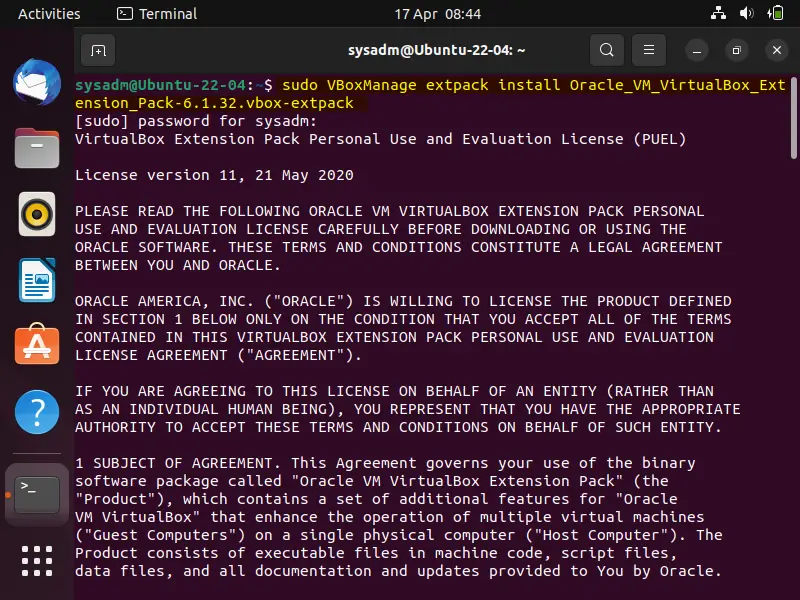Click 'ORACLE AMERICA, INC.' line
800x600 pixels.
(403, 301)
